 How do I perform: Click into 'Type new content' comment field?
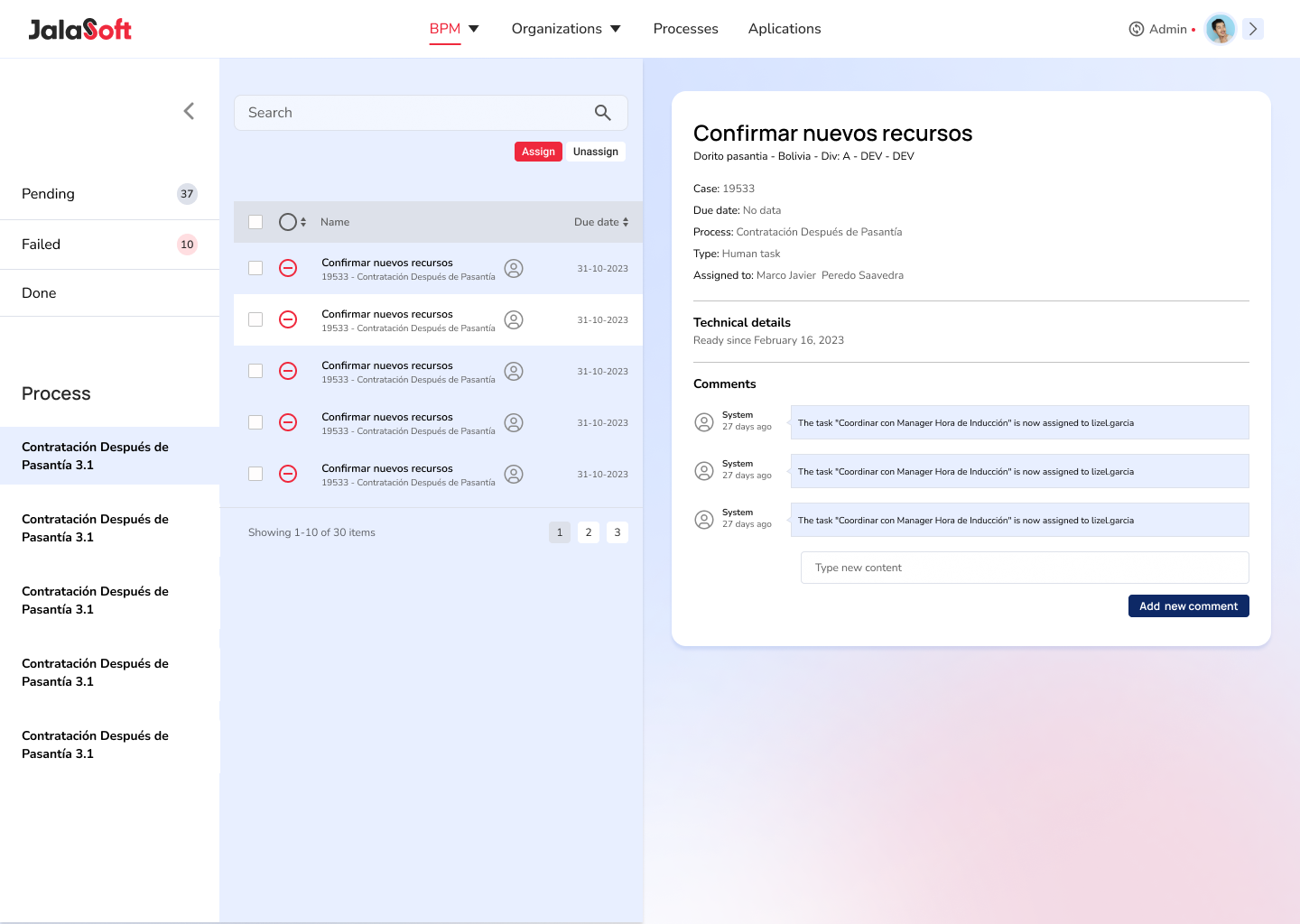(1025, 568)
